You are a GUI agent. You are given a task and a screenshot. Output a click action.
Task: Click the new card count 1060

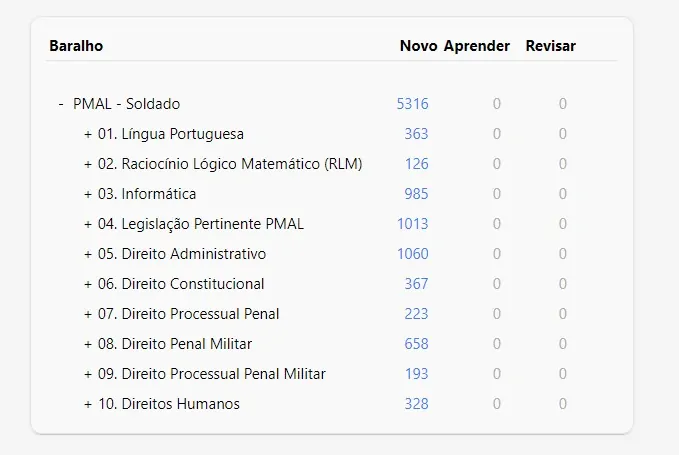(x=413, y=254)
